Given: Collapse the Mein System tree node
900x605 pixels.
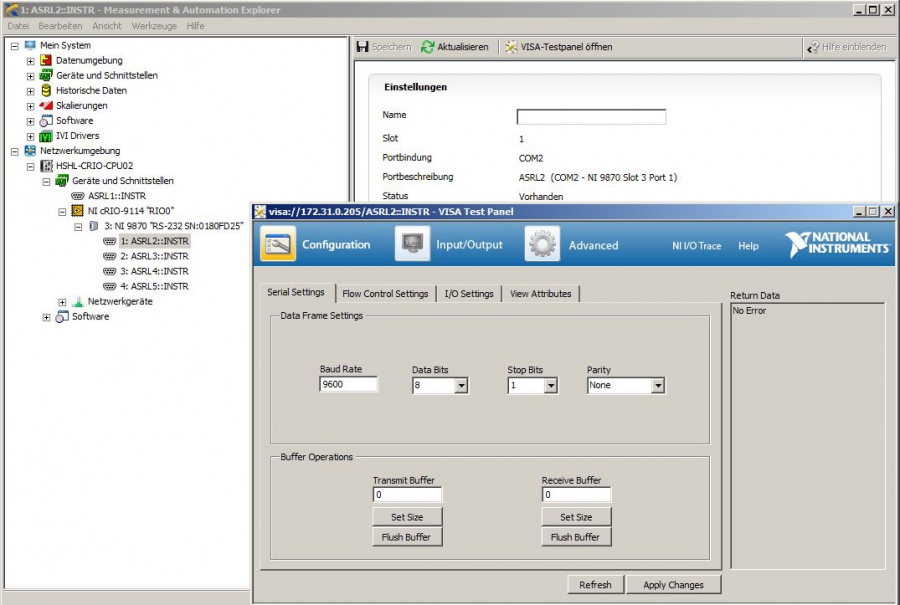Looking at the screenshot, I should (x=14, y=45).
